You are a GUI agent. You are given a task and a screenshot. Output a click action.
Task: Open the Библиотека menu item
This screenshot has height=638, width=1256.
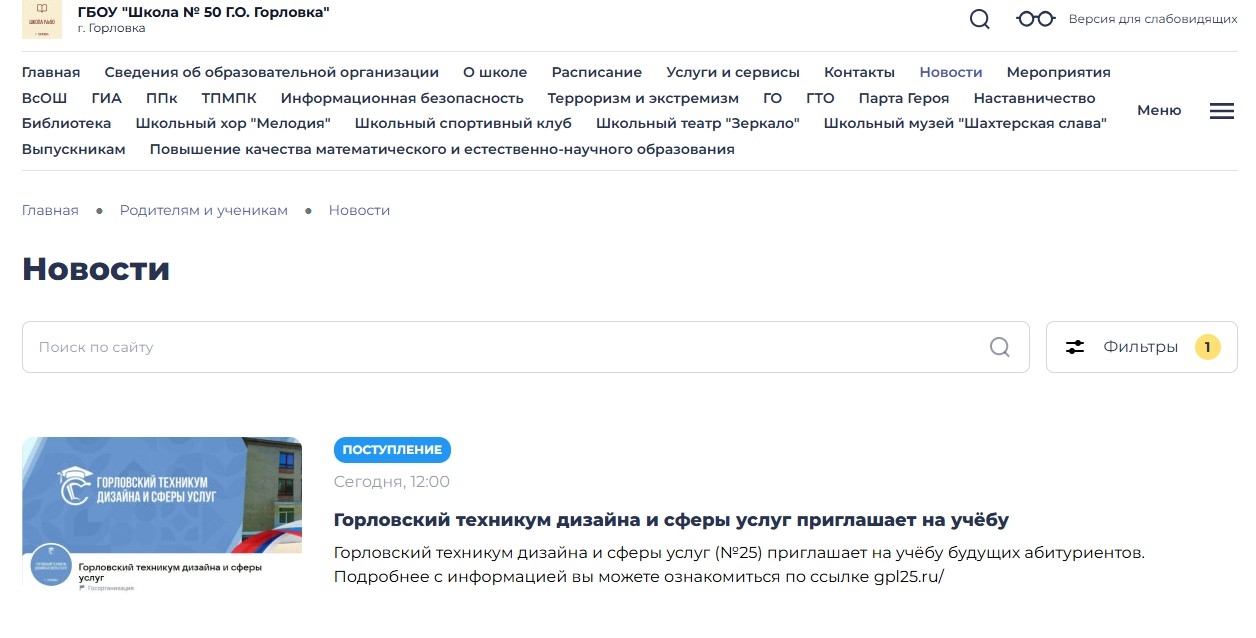(67, 123)
